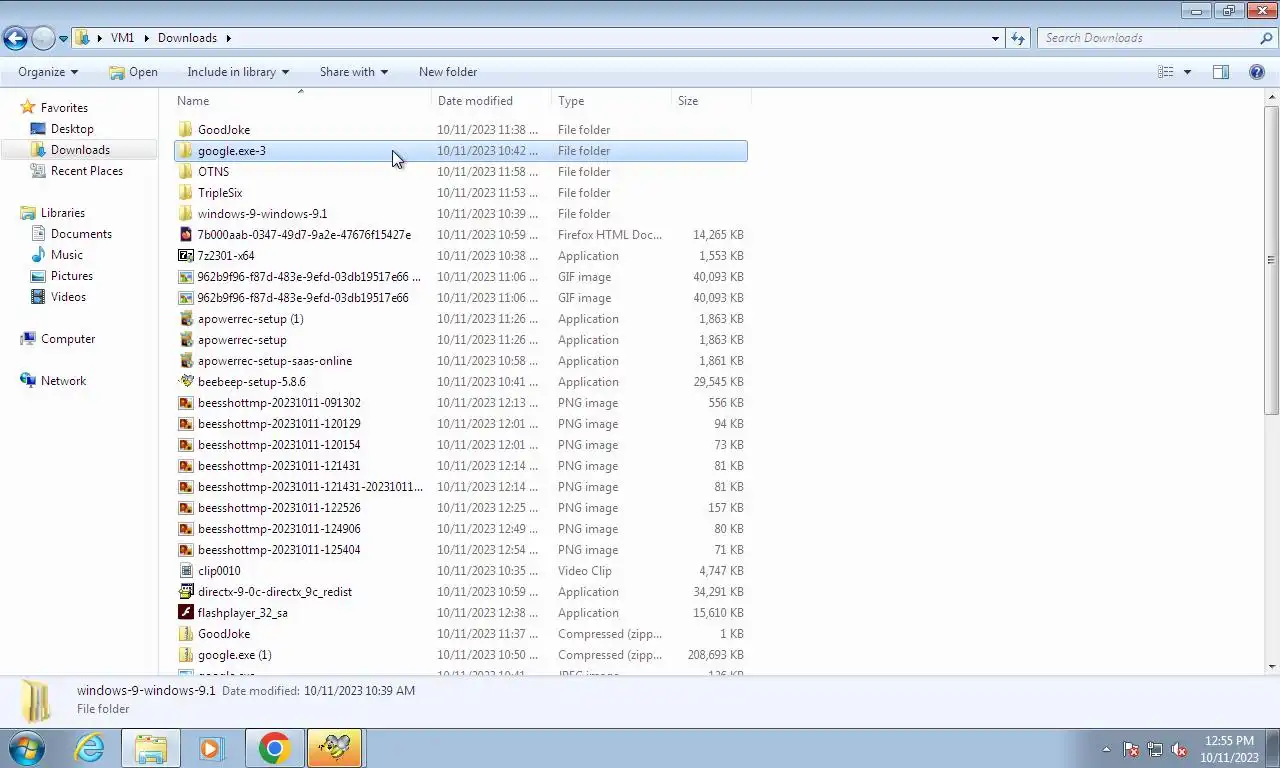
Task: Select beesshottmp-20231011-091302 PNG icon
Action: point(185,403)
